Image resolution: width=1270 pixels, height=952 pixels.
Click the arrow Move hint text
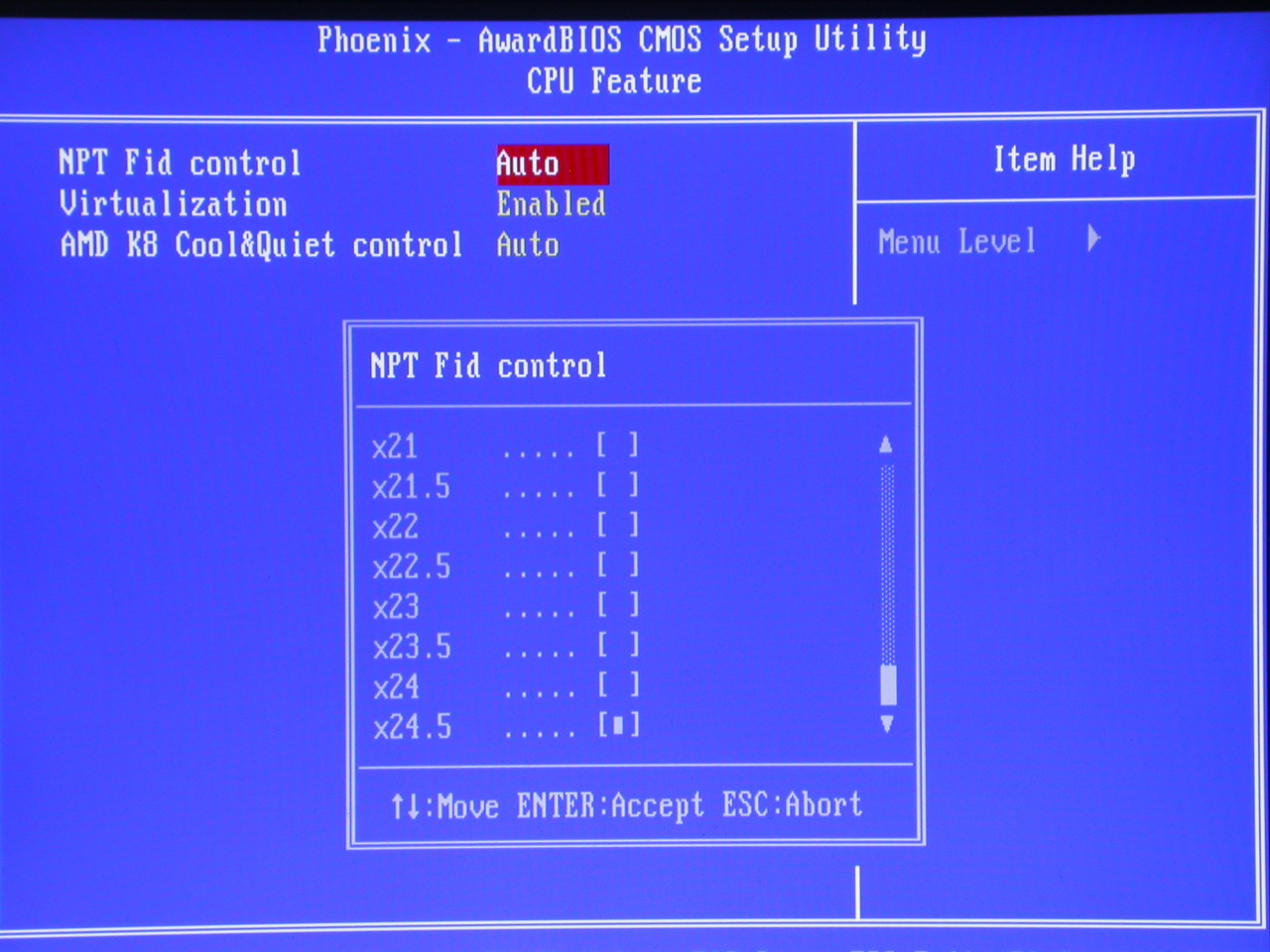444,806
